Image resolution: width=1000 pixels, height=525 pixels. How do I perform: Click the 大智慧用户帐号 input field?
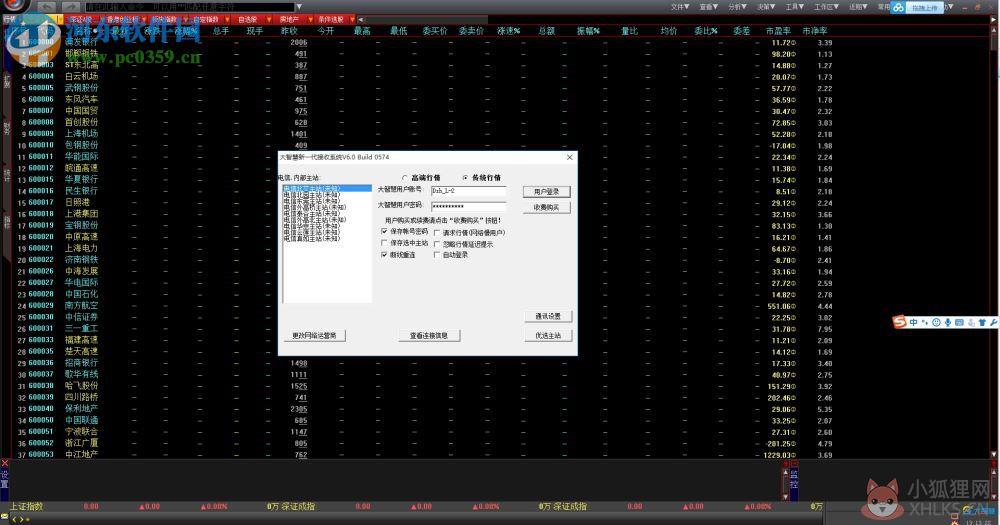coord(469,191)
